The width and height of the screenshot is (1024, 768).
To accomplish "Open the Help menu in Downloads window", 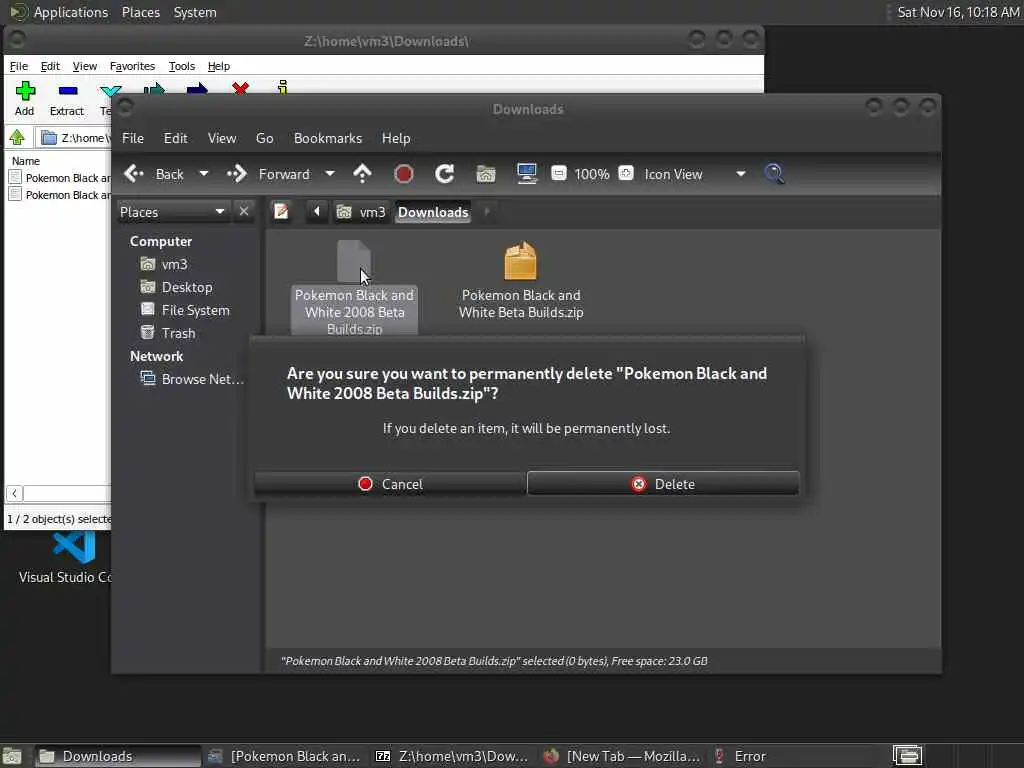I will [x=396, y=138].
